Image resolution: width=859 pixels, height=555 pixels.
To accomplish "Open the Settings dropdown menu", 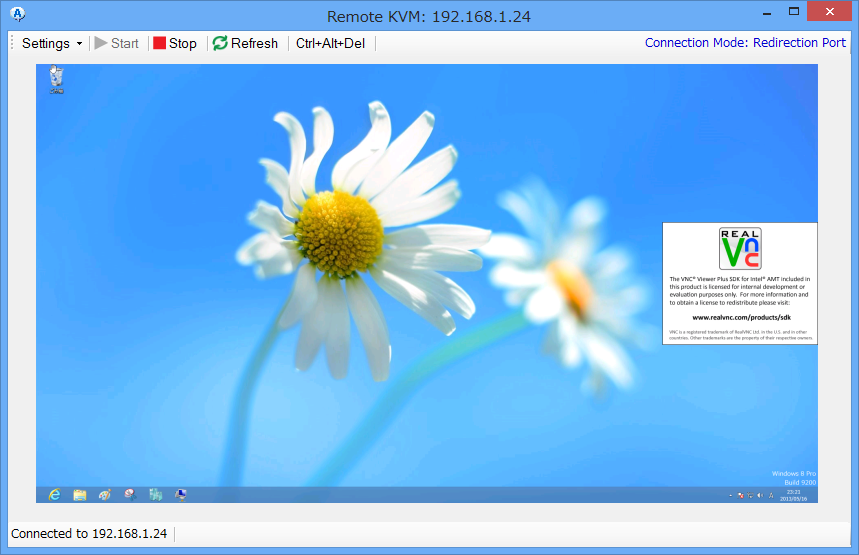I will click(x=51, y=43).
